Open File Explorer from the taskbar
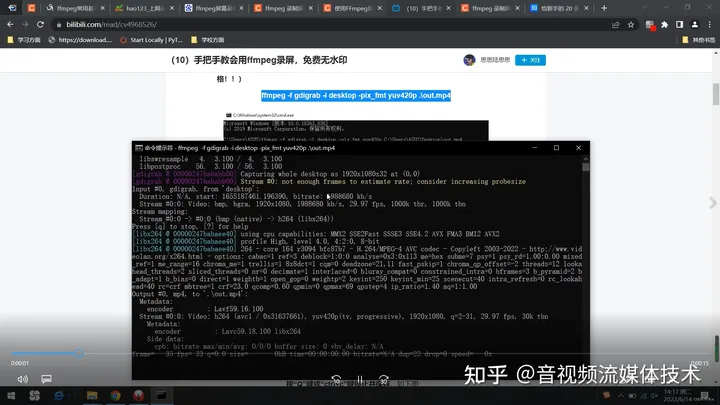The height and width of the screenshot is (405, 720). pyautogui.click(x=92, y=395)
